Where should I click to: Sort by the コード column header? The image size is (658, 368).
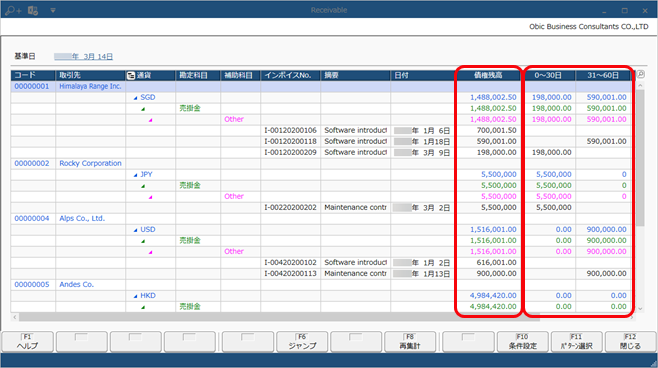click(x=33, y=75)
